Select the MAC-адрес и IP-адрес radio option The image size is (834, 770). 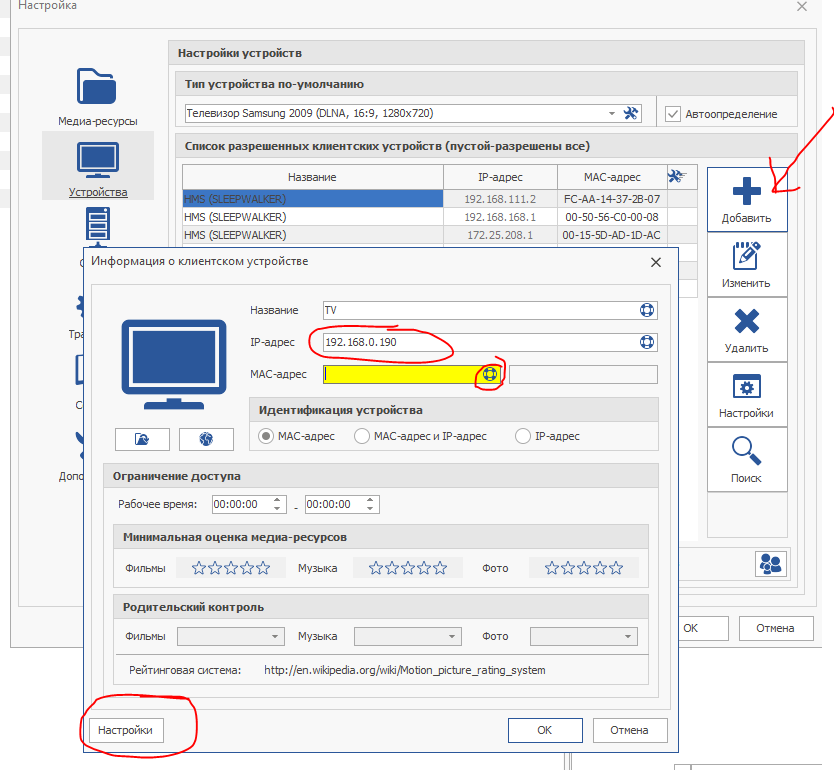(x=362, y=436)
